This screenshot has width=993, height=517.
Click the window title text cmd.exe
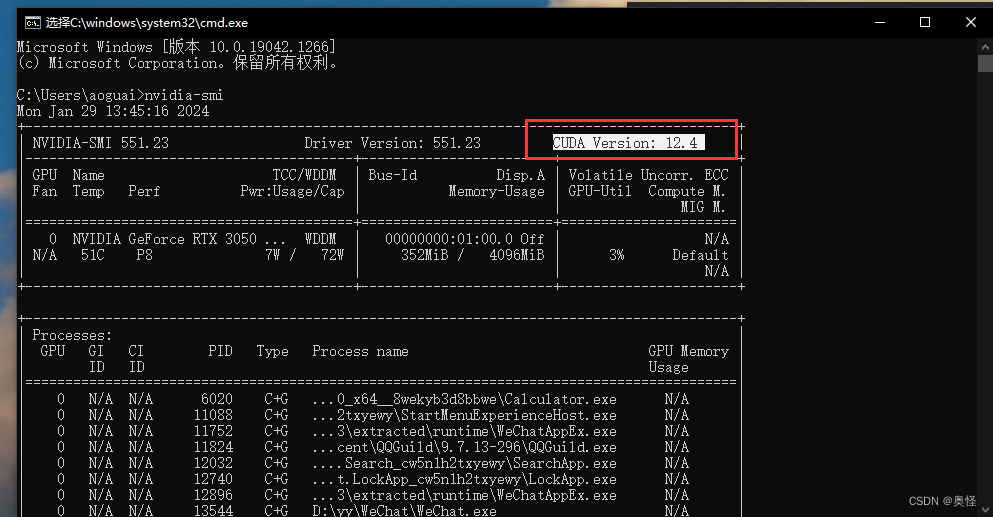point(147,23)
